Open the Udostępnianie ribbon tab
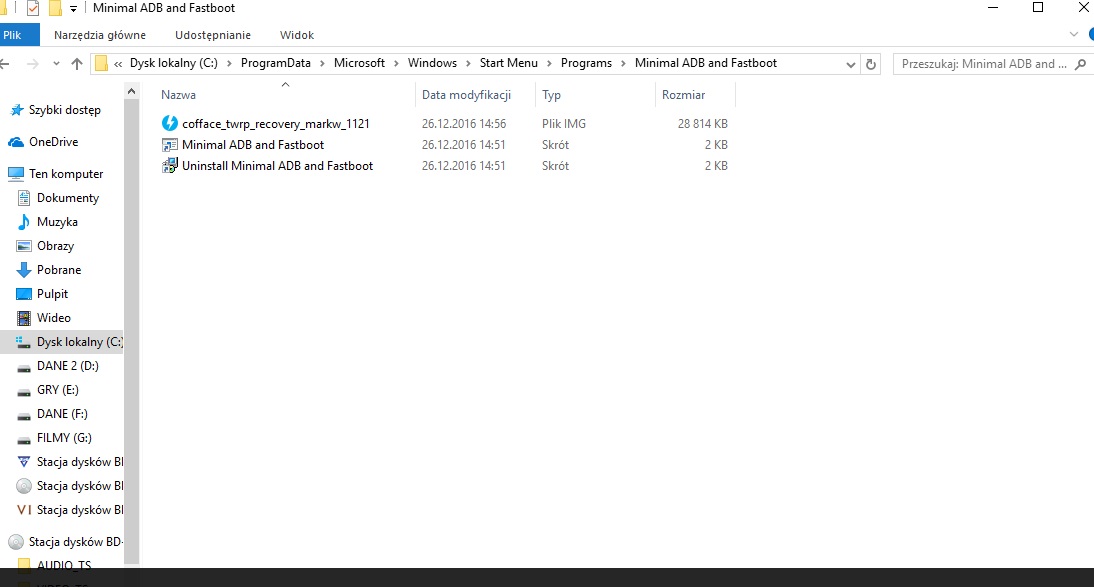 tap(212, 35)
